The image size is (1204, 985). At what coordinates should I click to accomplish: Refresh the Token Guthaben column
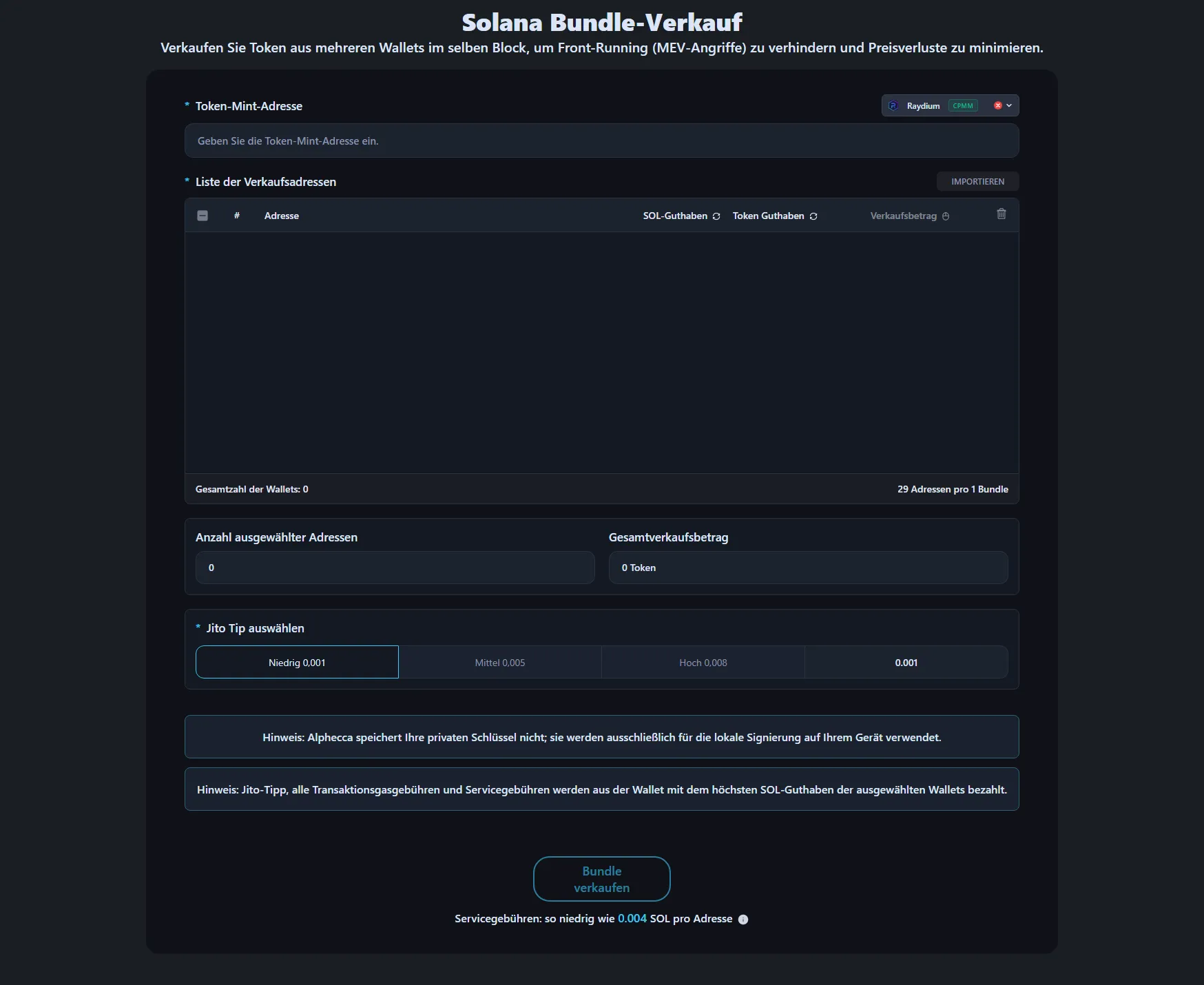pyautogui.click(x=815, y=216)
